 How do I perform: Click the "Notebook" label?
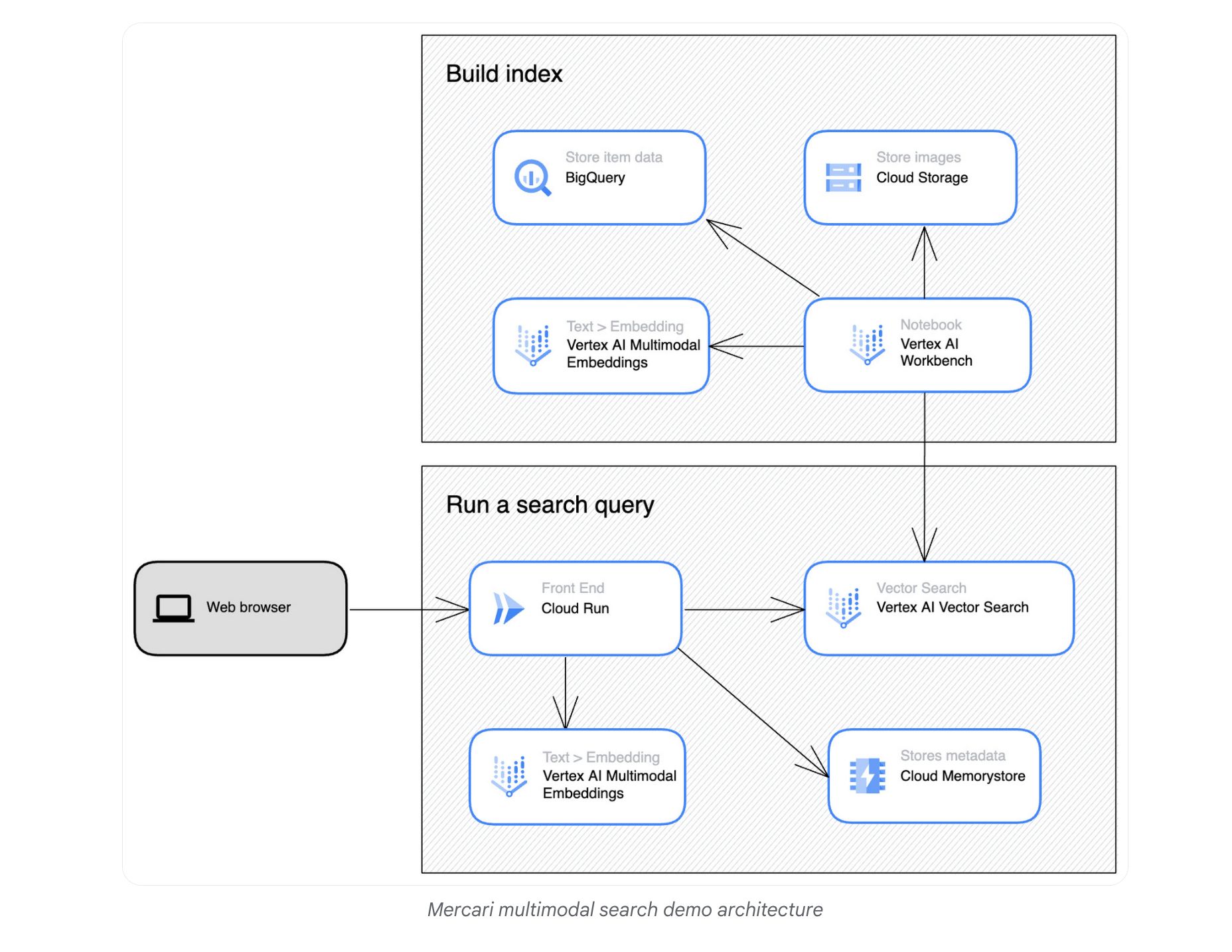931,325
